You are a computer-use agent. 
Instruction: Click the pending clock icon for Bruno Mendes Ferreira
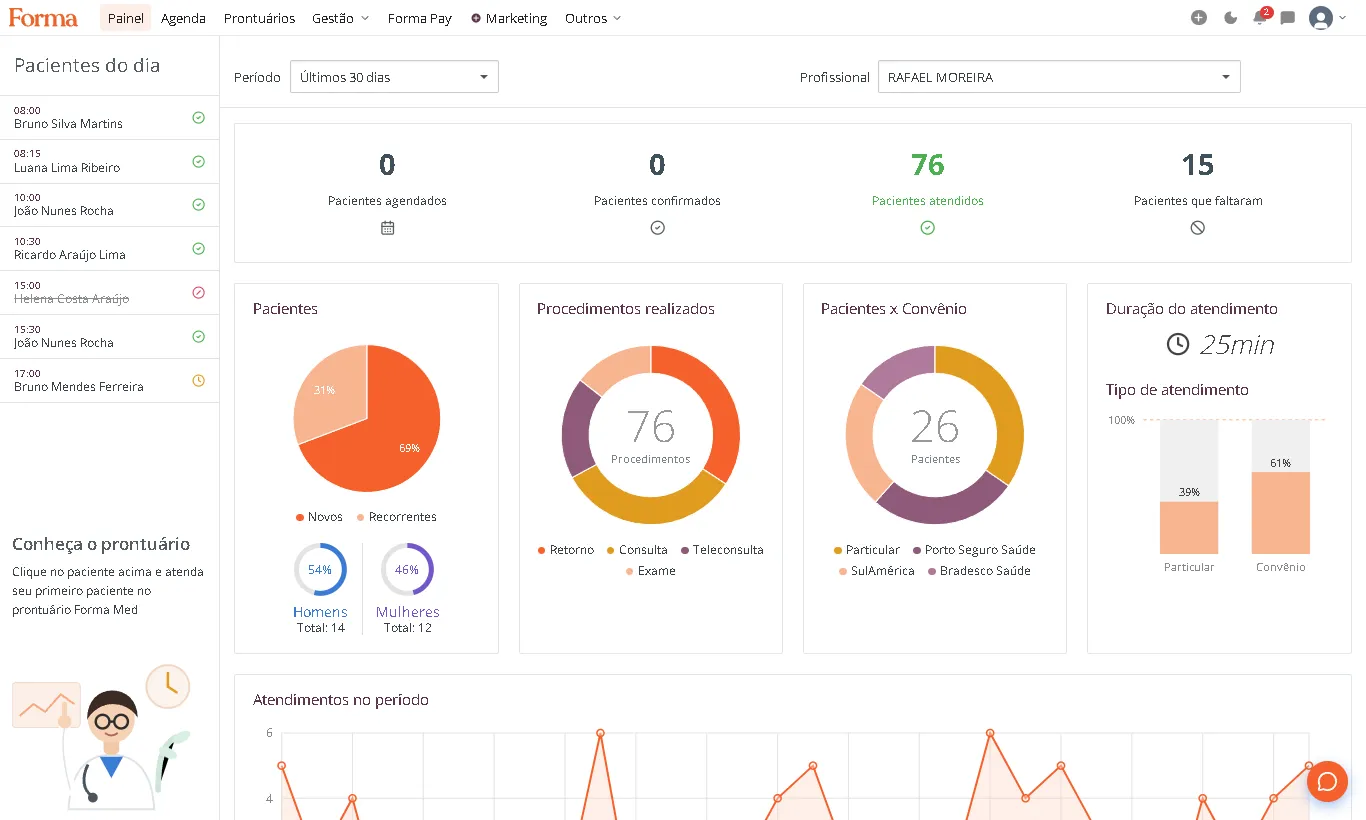pyautogui.click(x=198, y=380)
